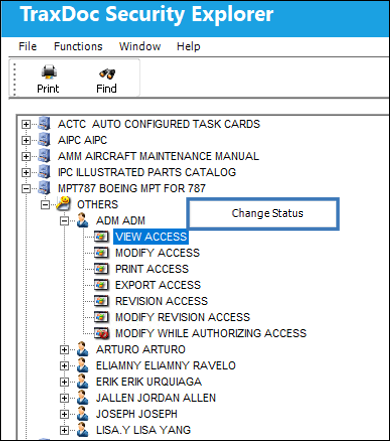Click the Print toolbar label
Image resolution: width=390 pixels, height=441 pixels.
(48, 89)
